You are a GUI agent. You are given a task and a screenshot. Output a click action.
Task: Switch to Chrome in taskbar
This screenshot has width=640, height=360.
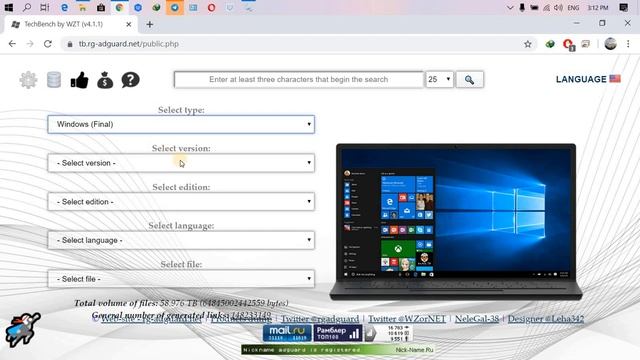point(119,7)
